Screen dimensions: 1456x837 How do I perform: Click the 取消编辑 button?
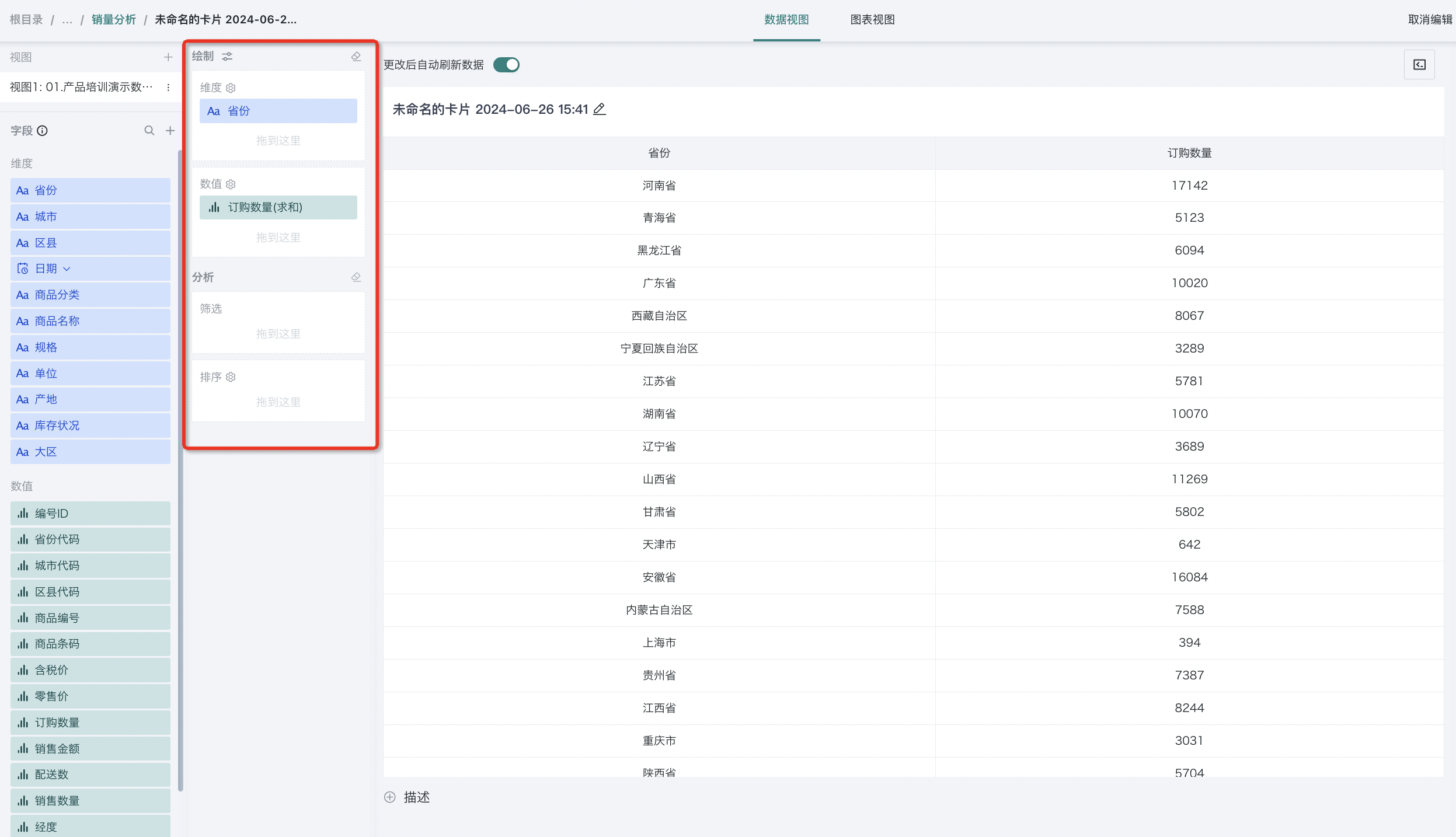1430,20
